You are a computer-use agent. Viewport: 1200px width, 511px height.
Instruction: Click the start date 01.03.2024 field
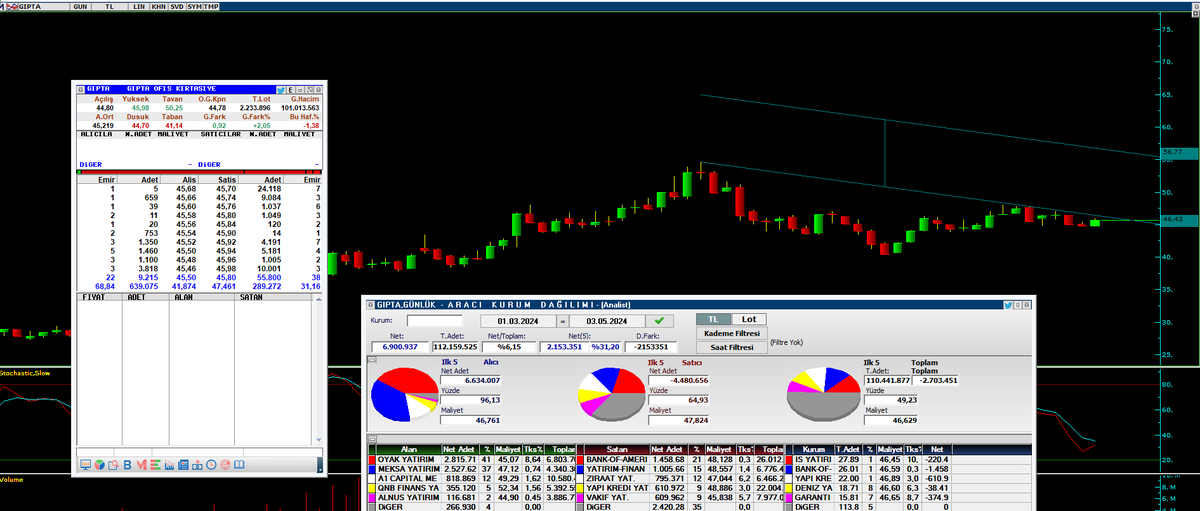tap(519, 321)
